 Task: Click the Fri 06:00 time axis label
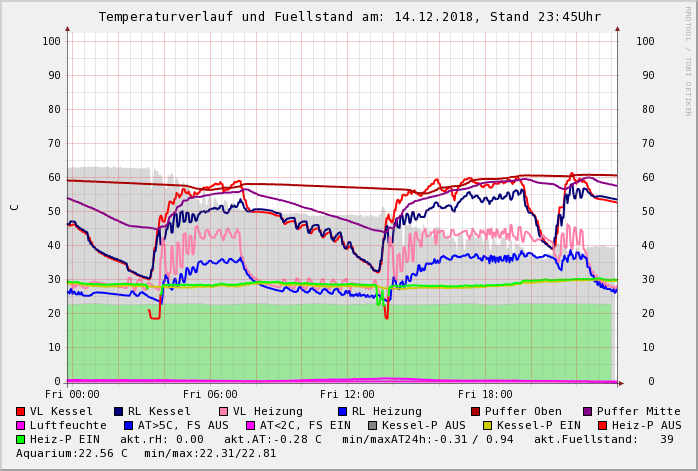[x=210, y=394]
